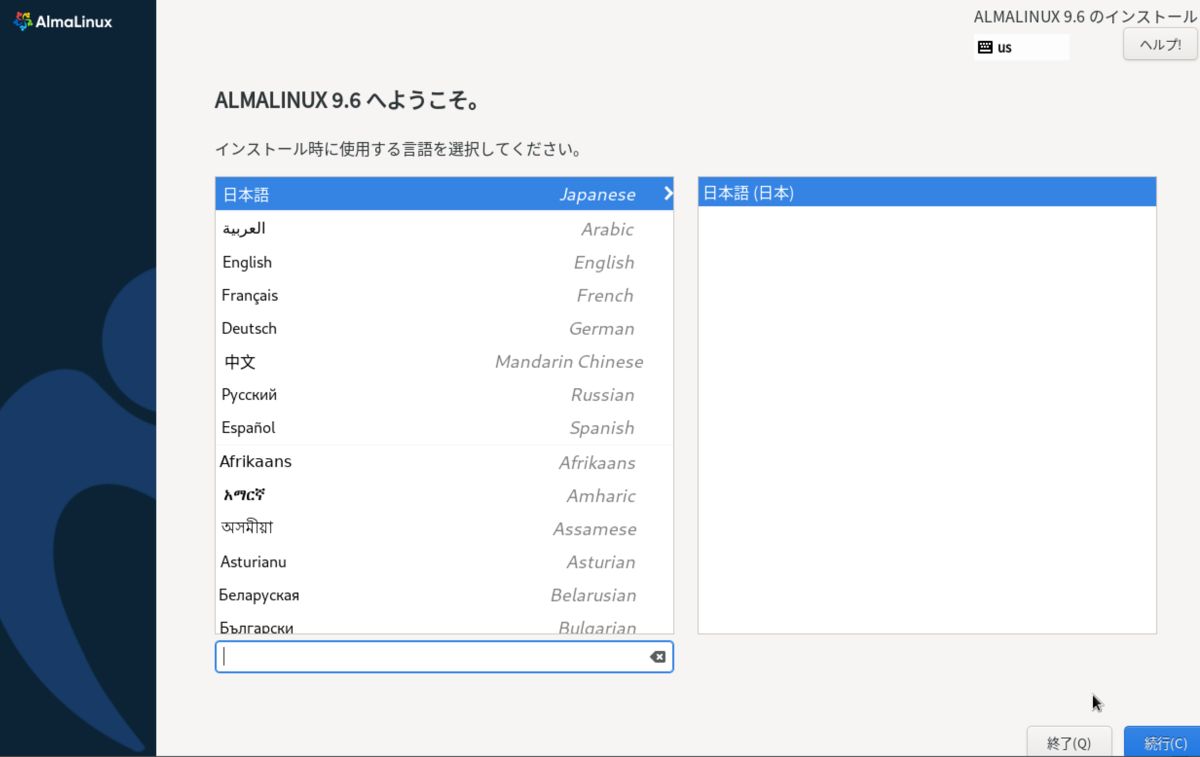The width and height of the screenshot is (1200, 757).
Task: Select Asturianu Asturian language row
Action: 444,562
